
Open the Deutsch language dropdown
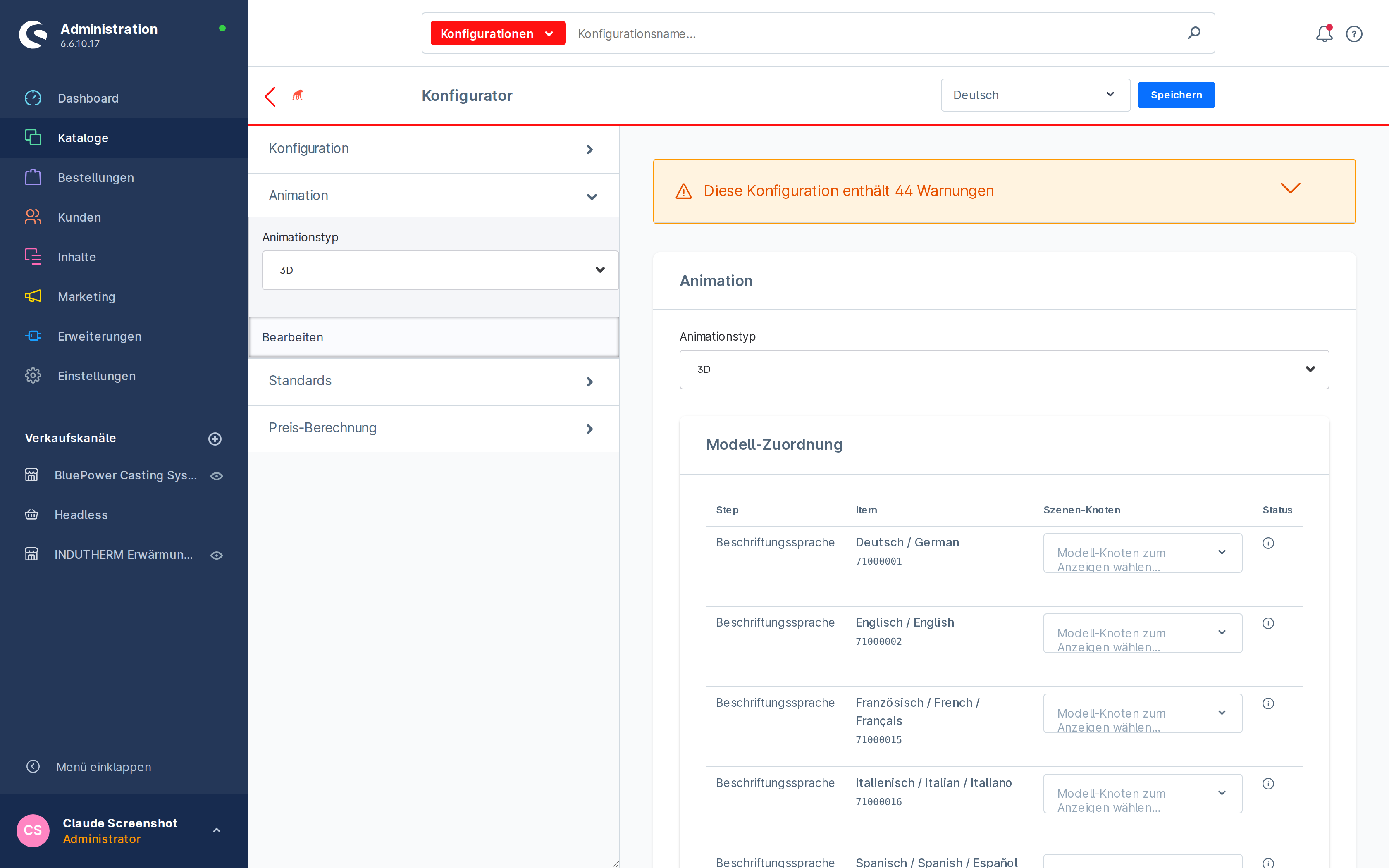(x=1036, y=95)
